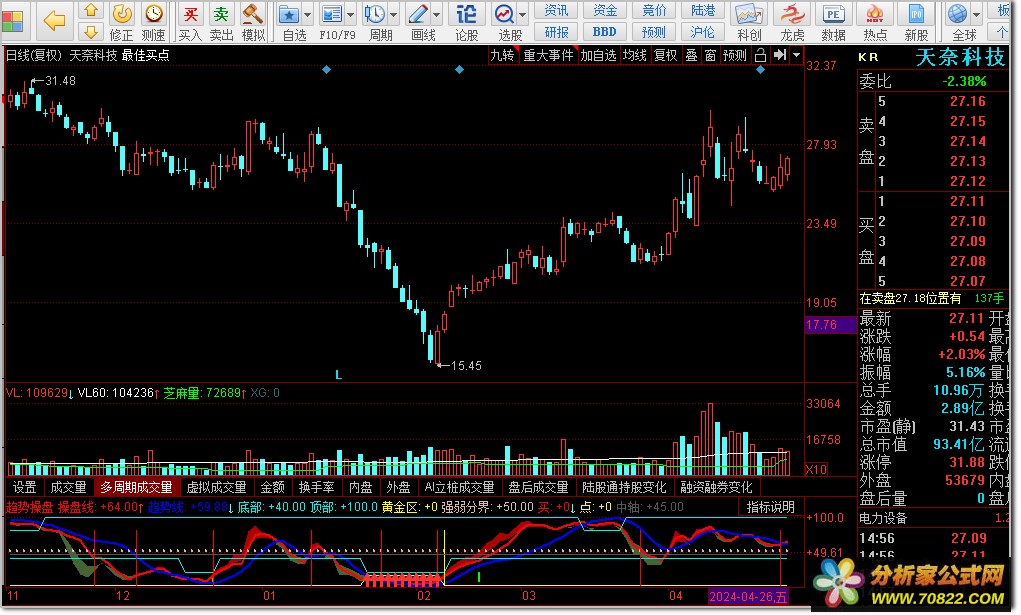Expand the chart header dropdown arrow
1021x615 pixels.
796,55
